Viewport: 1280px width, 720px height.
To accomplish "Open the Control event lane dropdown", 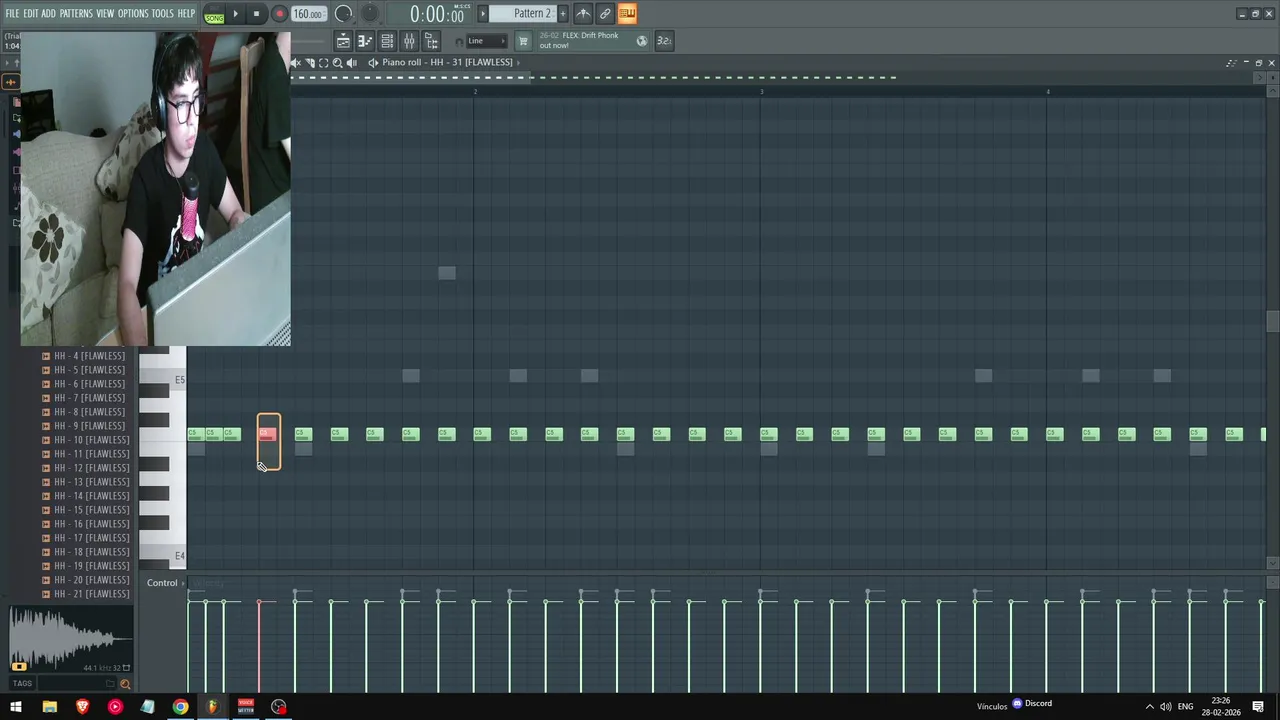I will pos(166,583).
